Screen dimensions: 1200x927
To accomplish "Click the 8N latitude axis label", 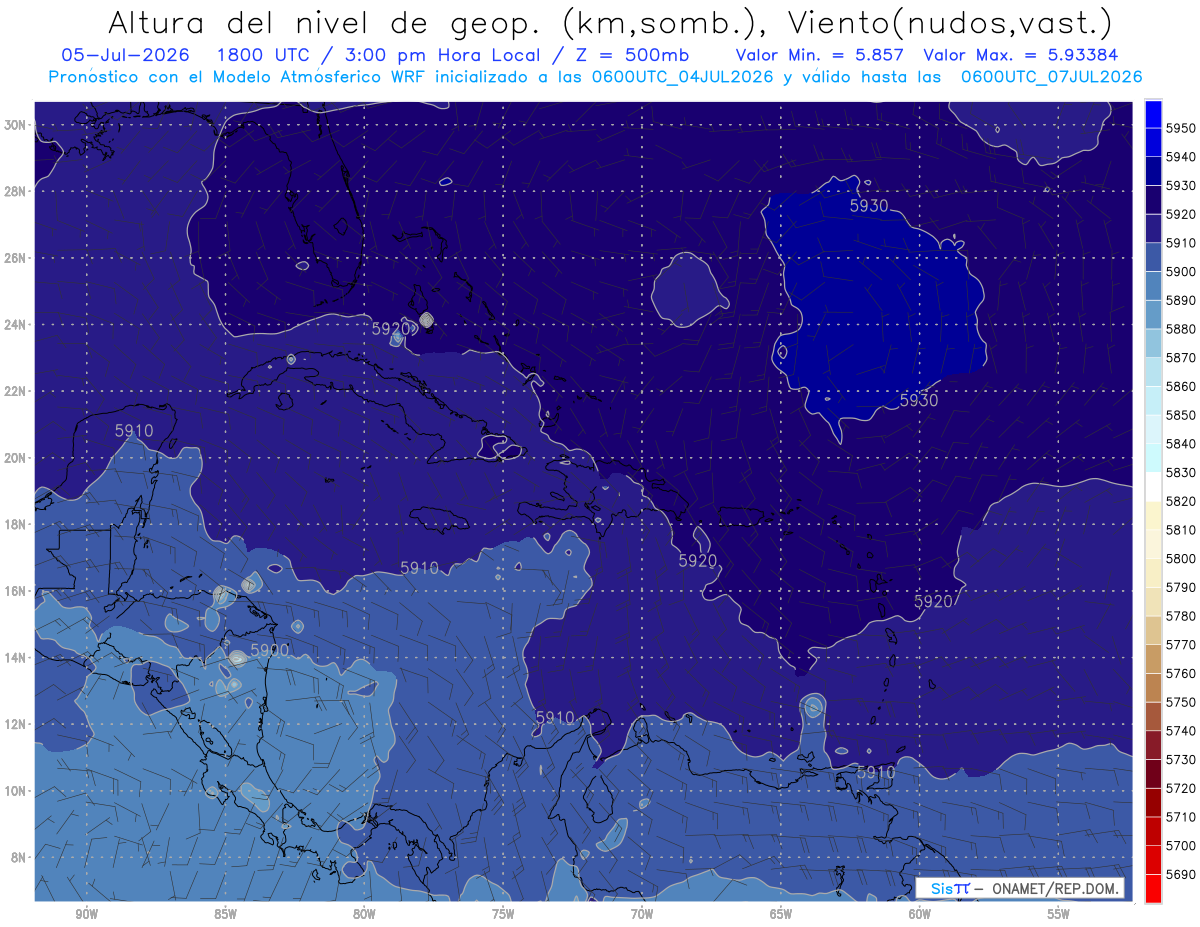I will click(x=18, y=857).
